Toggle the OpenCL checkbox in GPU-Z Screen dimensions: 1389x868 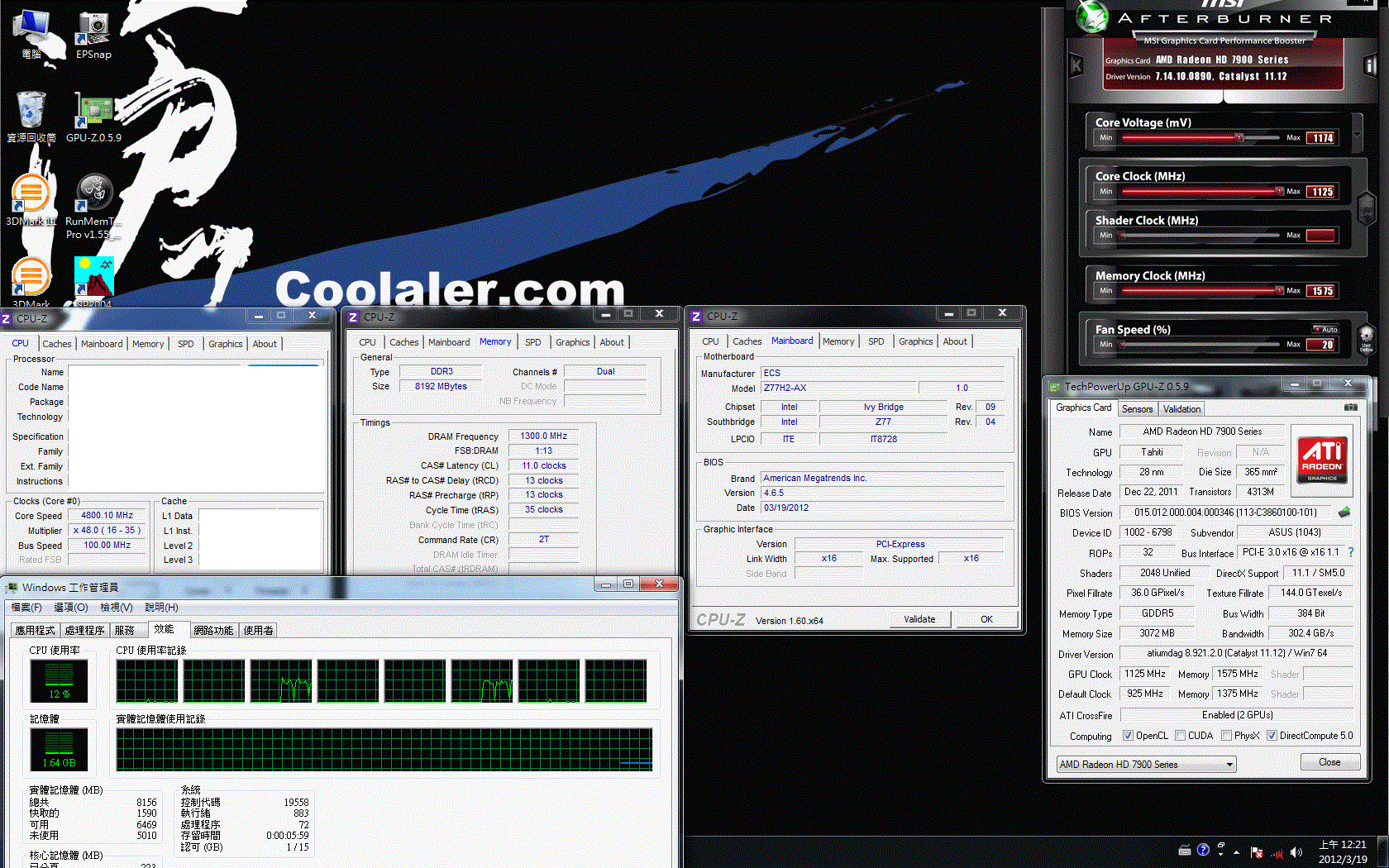[x=1128, y=735]
